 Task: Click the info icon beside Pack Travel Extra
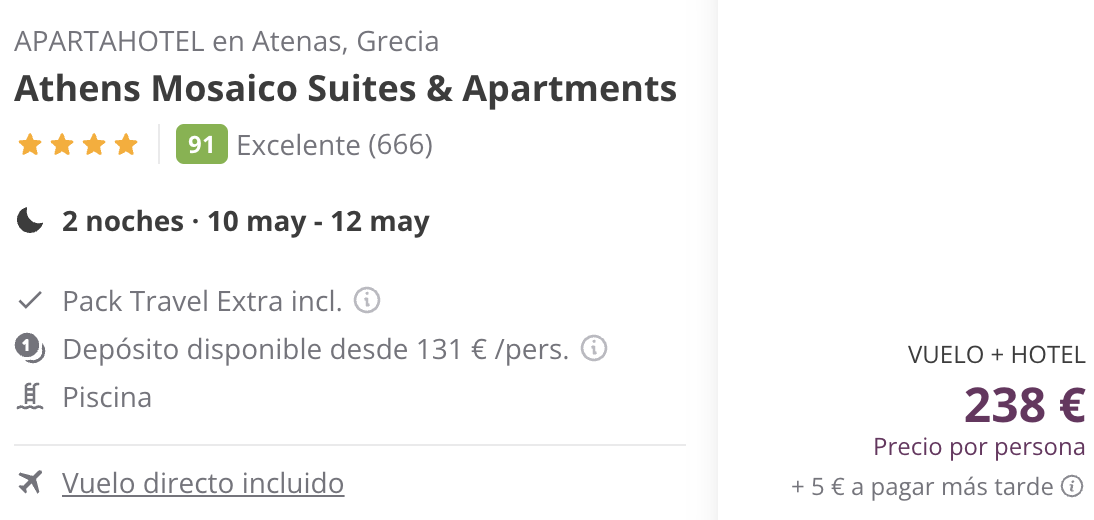click(367, 301)
